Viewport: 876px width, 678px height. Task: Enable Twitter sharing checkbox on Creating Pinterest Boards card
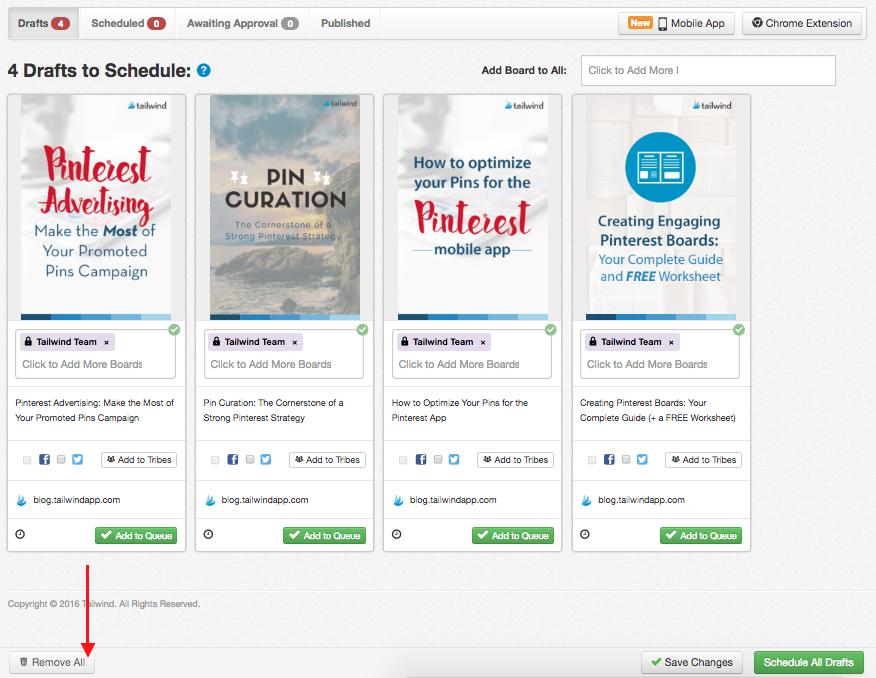pyautogui.click(x=626, y=459)
